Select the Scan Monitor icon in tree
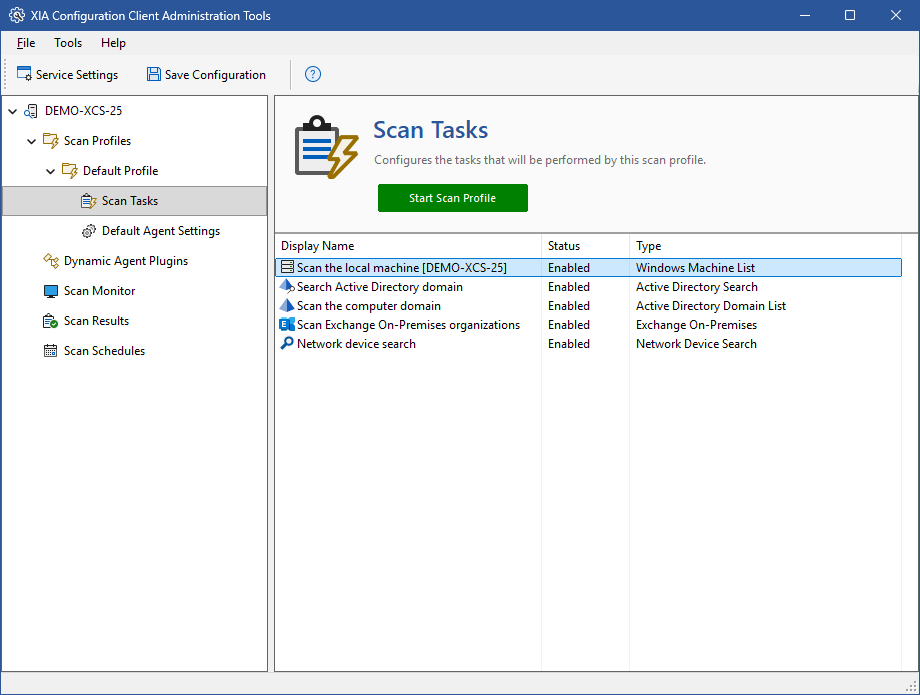This screenshot has width=920, height=695. coord(51,291)
